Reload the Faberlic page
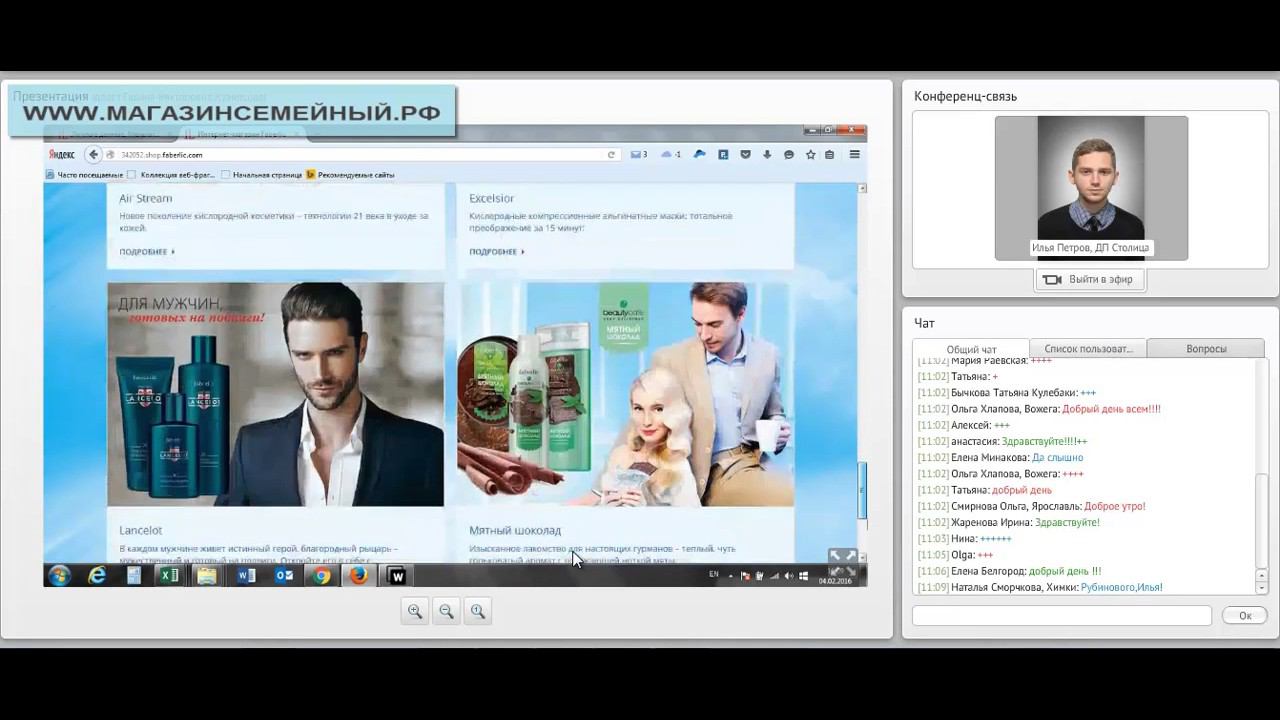This screenshot has height=720, width=1280. [x=611, y=155]
